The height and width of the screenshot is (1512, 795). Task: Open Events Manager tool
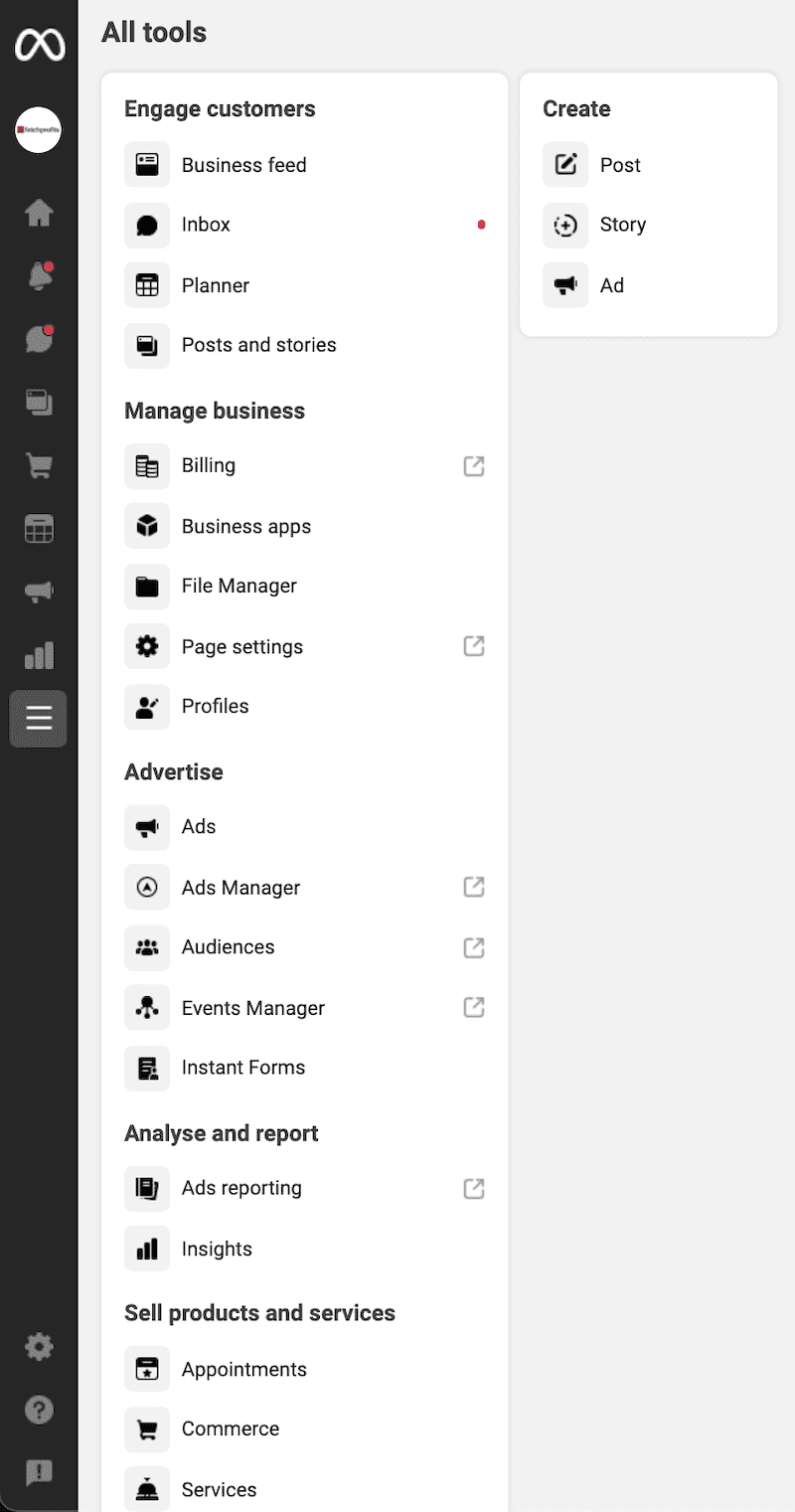click(x=252, y=1008)
